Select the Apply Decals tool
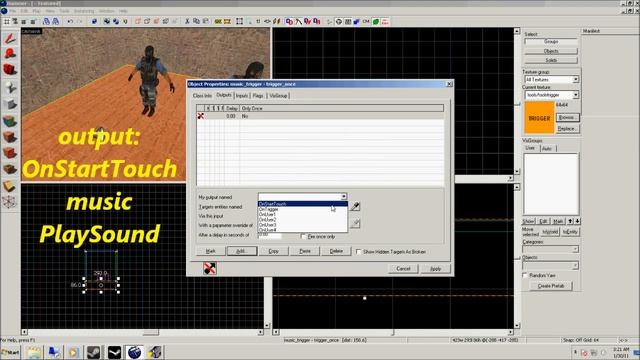 10,153
